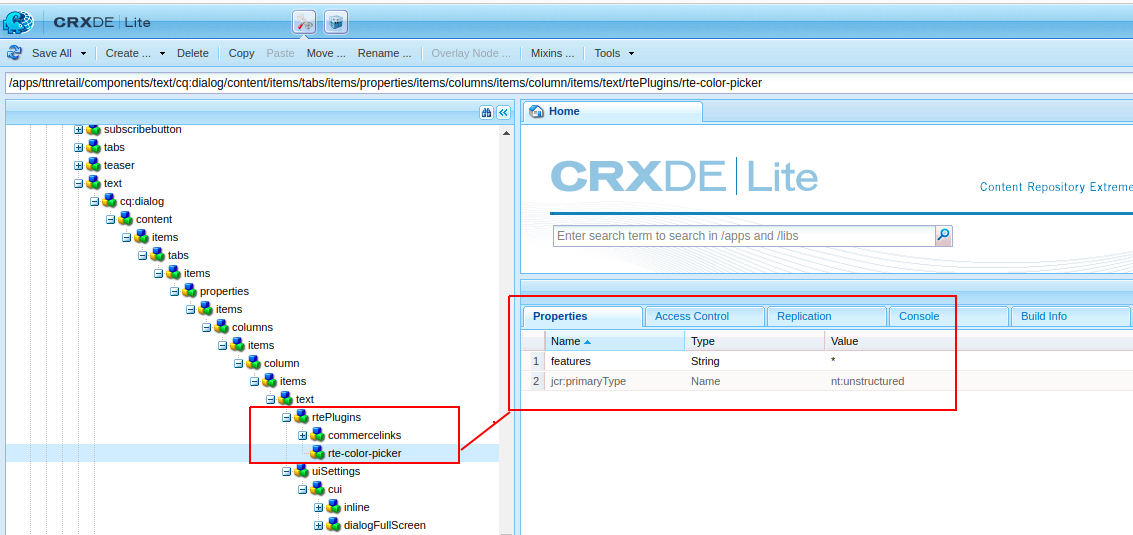Open the Create dropdown arrow

pyautogui.click(x=163, y=54)
